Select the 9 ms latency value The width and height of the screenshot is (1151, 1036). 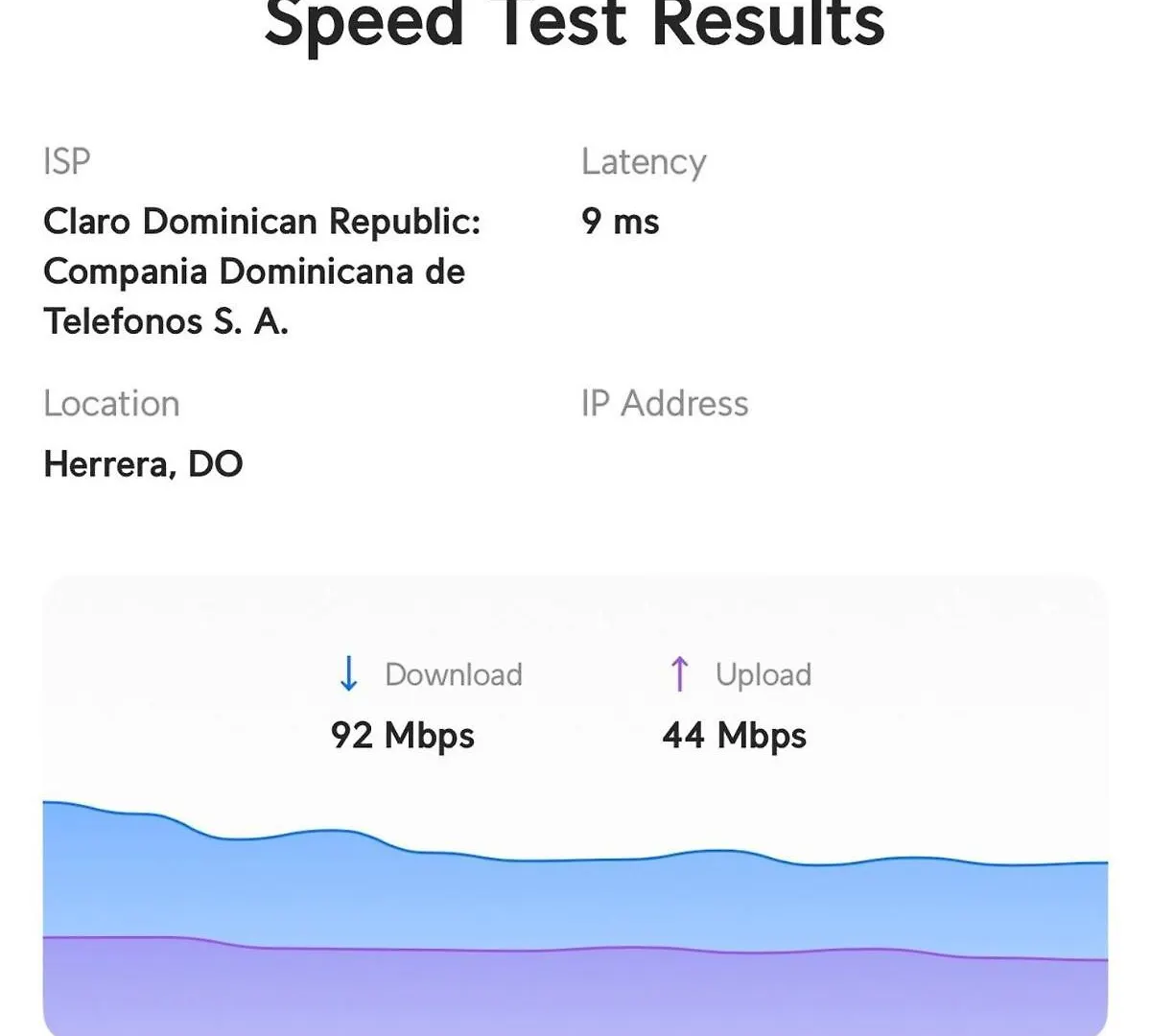pyautogui.click(x=621, y=222)
